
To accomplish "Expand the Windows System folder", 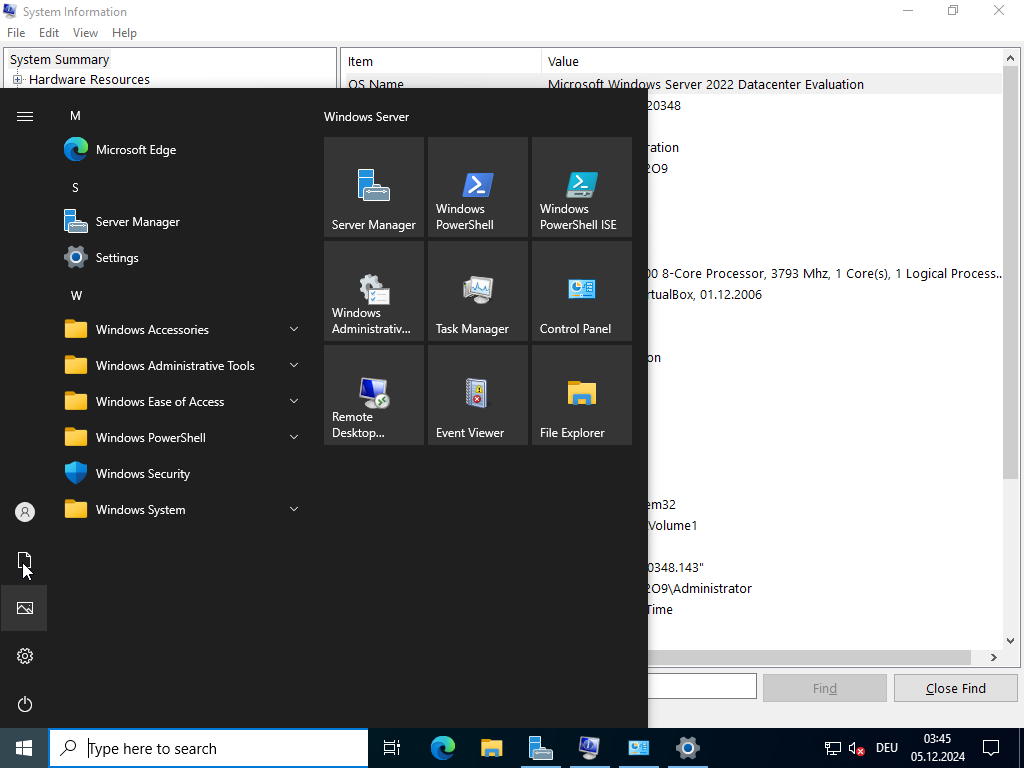I will coord(183,509).
